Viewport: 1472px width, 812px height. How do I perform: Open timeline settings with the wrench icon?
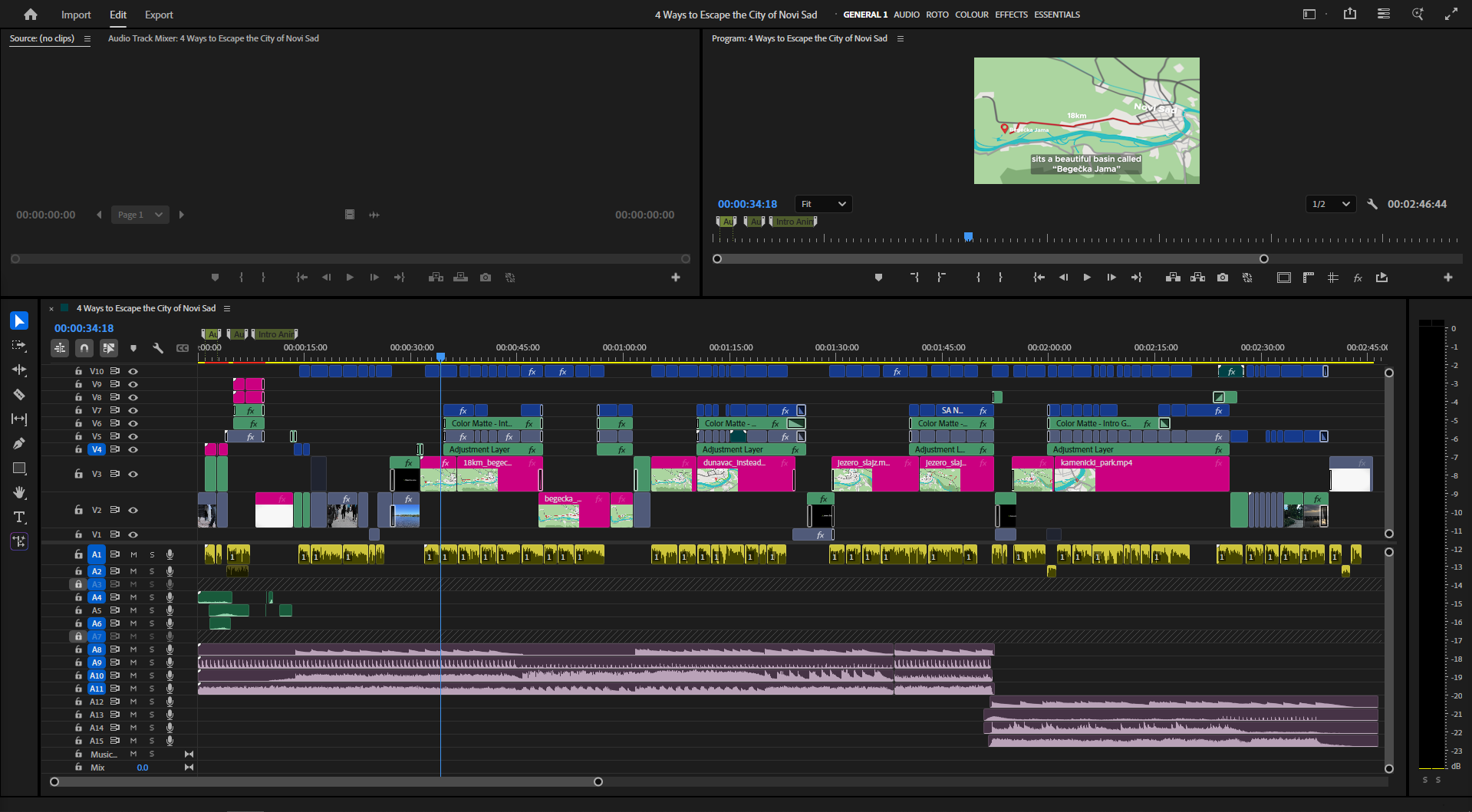pyautogui.click(x=158, y=348)
